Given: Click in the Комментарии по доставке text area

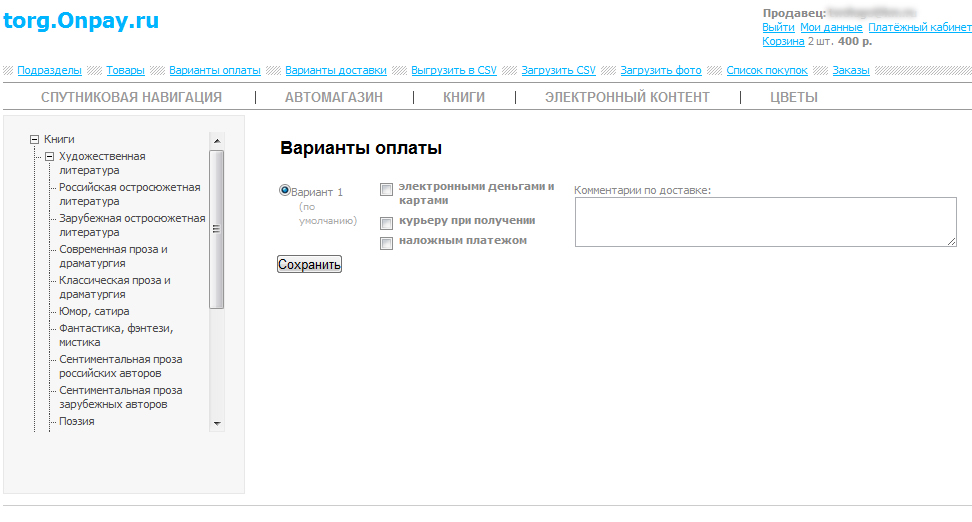Looking at the screenshot, I should point(765,221).
